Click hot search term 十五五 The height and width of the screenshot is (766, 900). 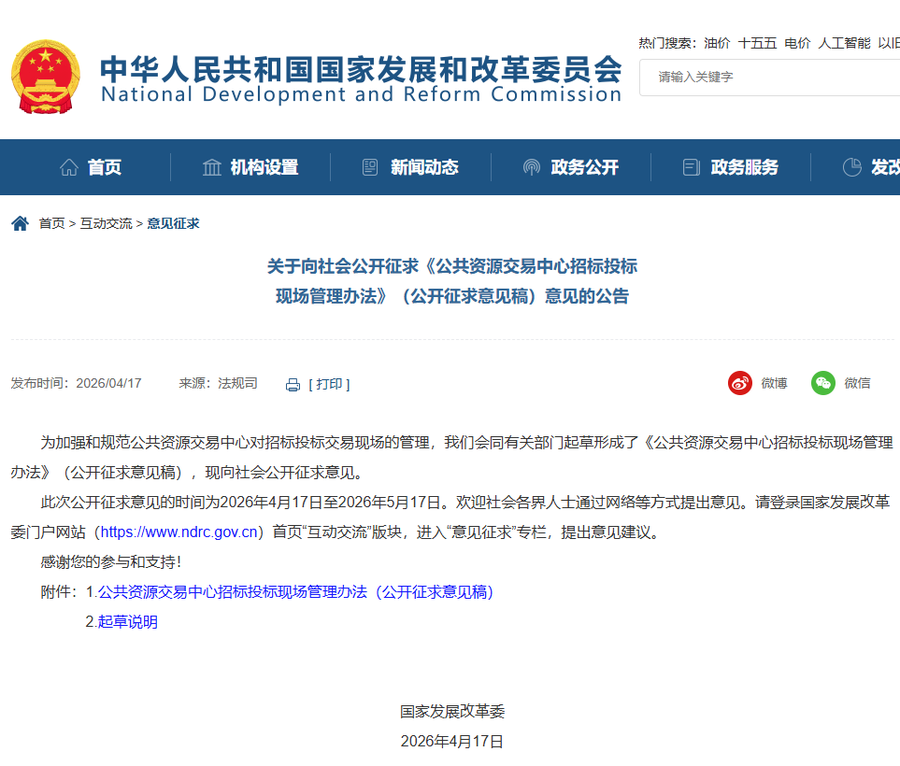coord(757,43)
